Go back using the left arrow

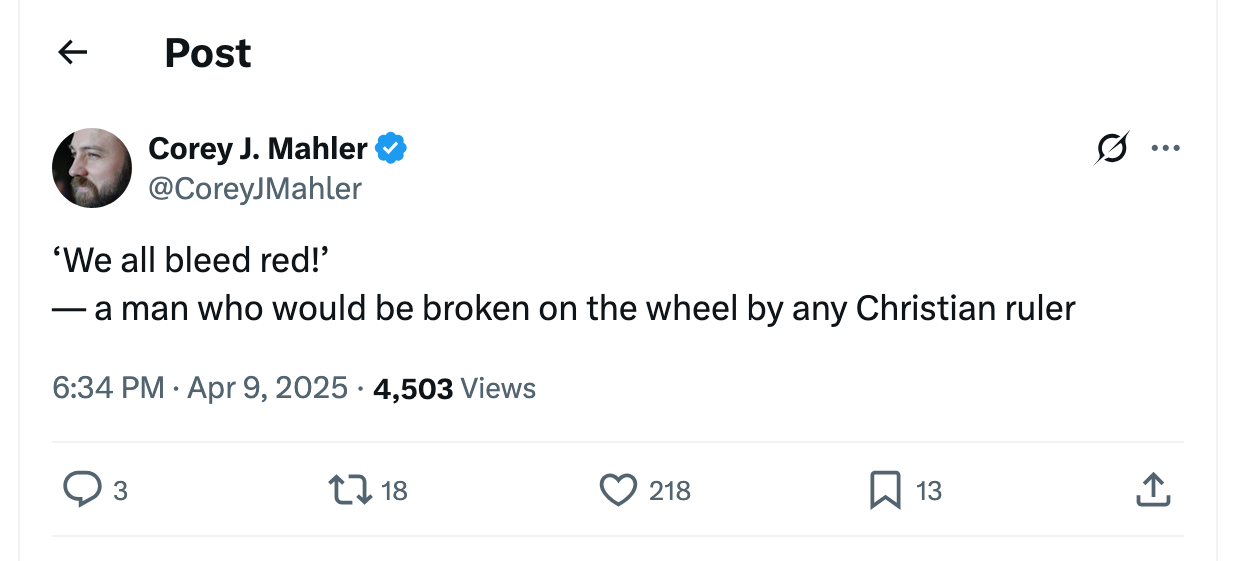click(x=73, y=53)
